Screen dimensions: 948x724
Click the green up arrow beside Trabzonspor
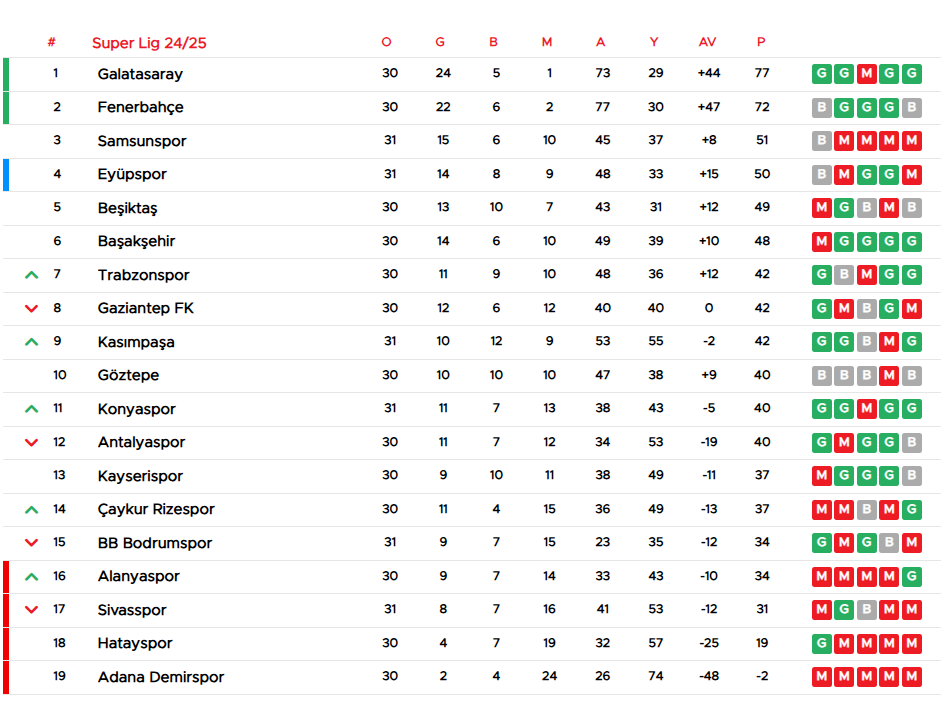click(31, 275)
